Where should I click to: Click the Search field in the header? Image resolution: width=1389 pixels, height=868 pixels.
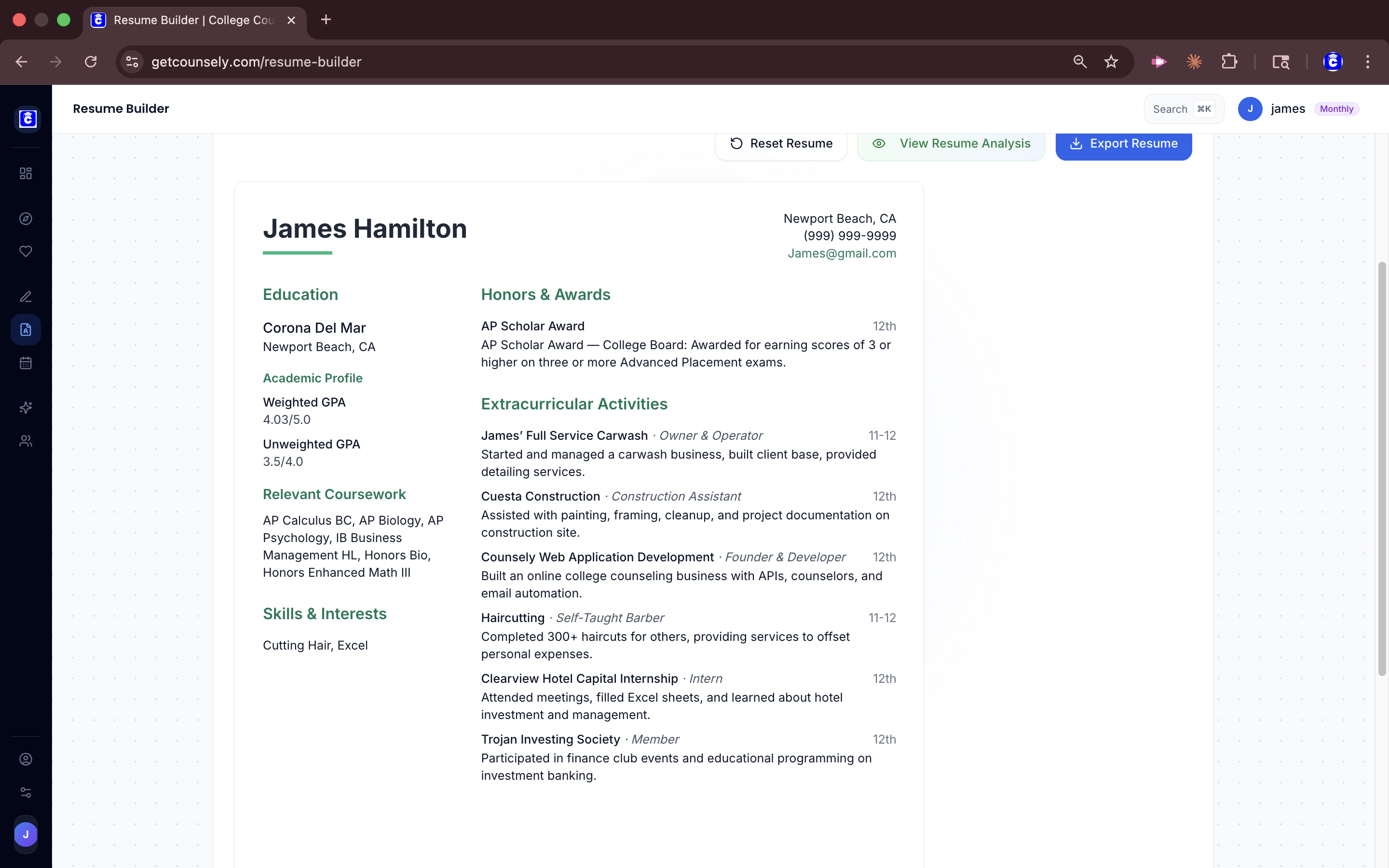(x=1182, y=108)
